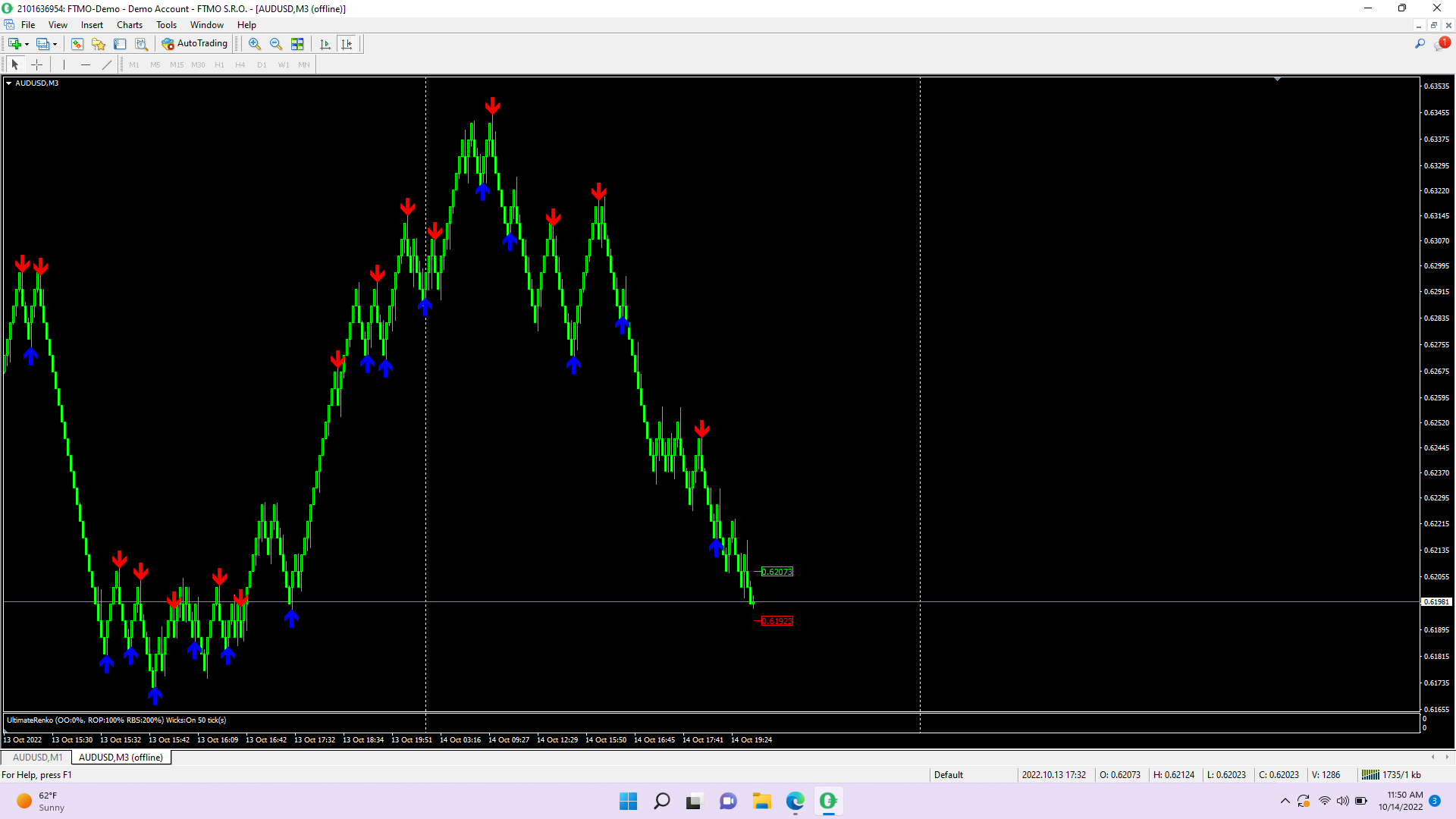Open the Navigator favorites folder icon
This screenshot has height=819, width=1456.
(x=99, y=44)
